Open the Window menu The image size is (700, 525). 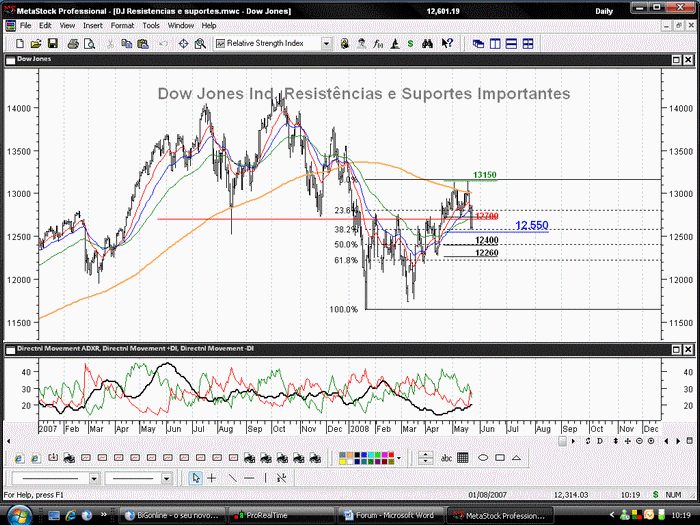click(181, 26)
